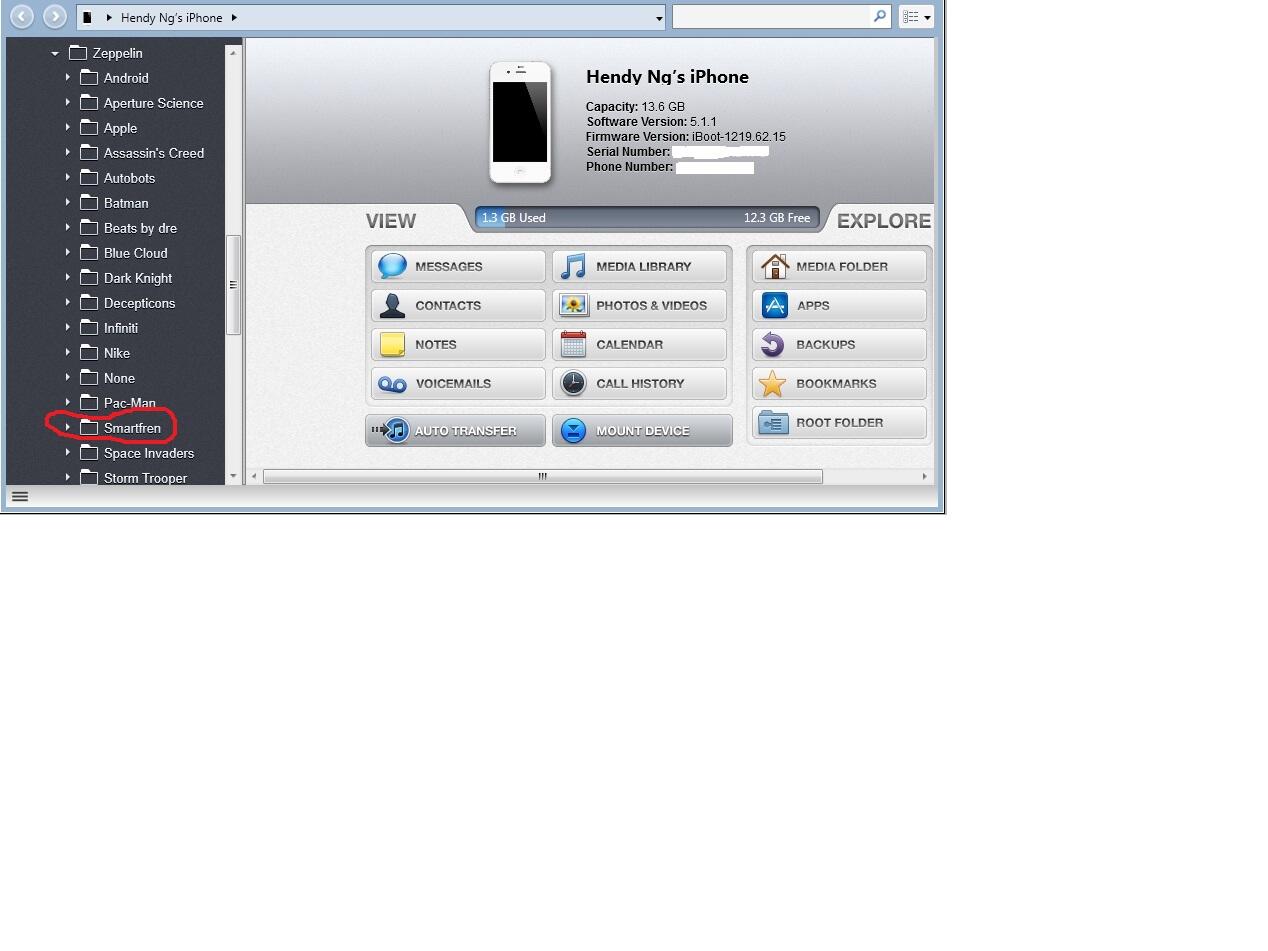This screenshot has width=1268, height=951.
Task: Click the Auto Transfer music icon
Action: pyautogui.click(x=396, y=430)
